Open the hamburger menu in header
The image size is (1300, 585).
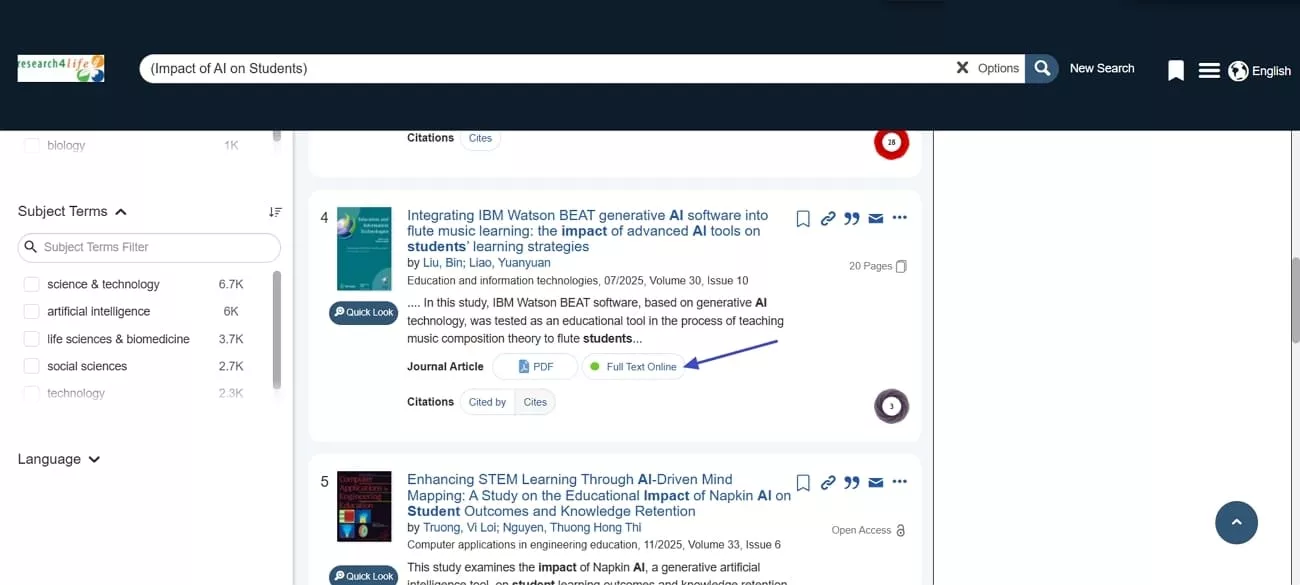tap(1209, 70)
